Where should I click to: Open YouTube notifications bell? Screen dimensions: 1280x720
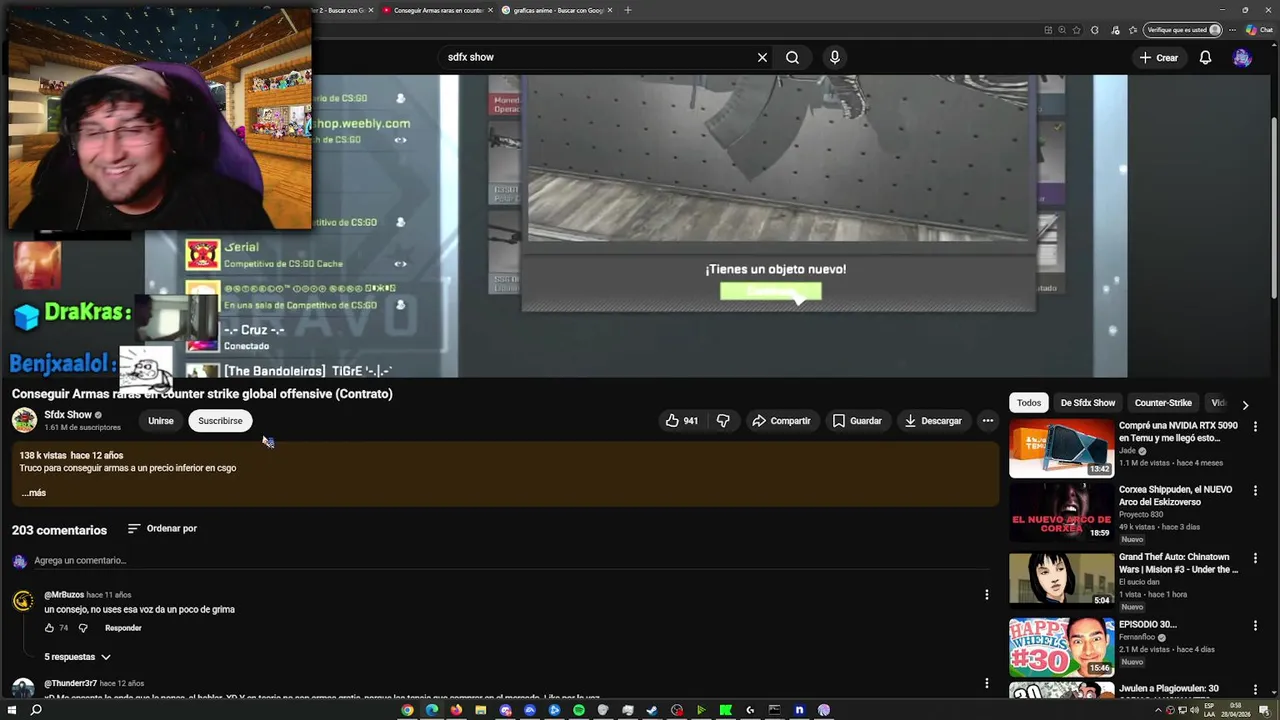[1205, 58]
